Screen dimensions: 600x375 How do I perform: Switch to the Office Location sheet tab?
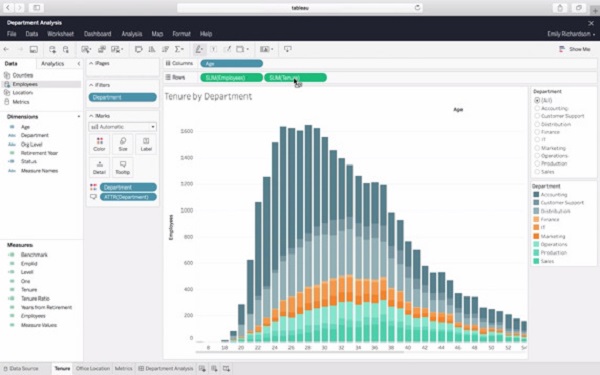click(x=93, y=368)
